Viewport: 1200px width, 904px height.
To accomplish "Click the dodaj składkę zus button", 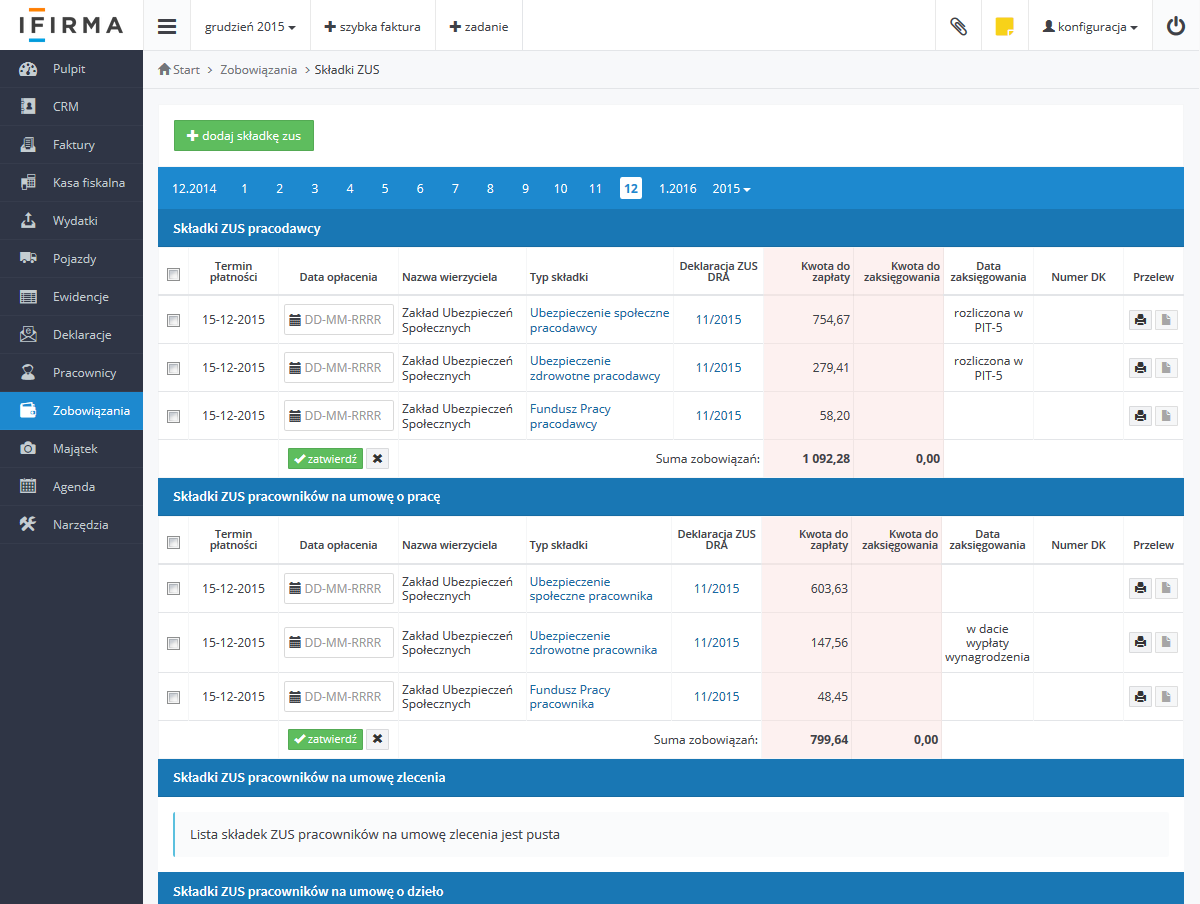I will point(244,136).
